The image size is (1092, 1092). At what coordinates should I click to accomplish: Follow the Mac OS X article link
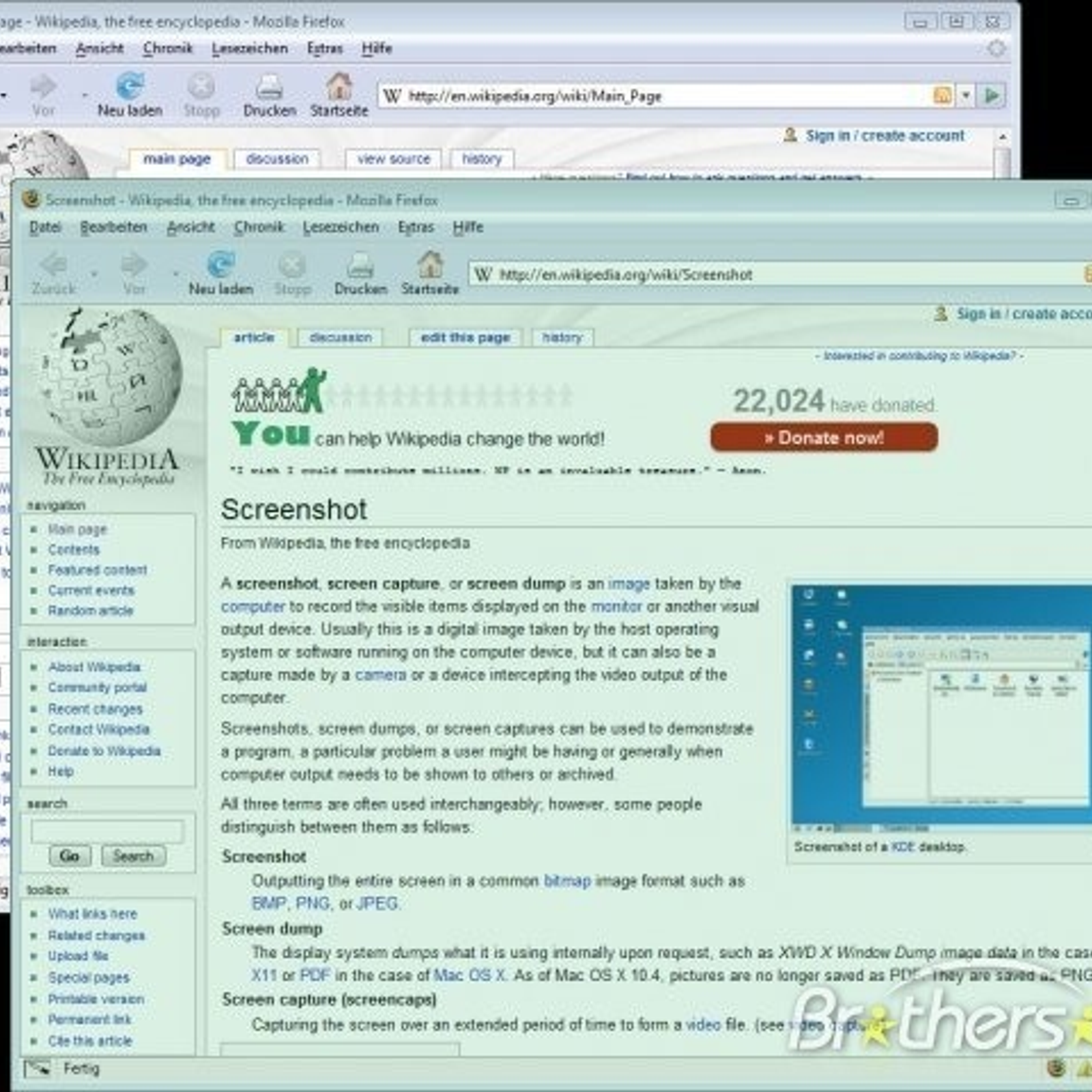pyautogui.click(x=470, y=975)
